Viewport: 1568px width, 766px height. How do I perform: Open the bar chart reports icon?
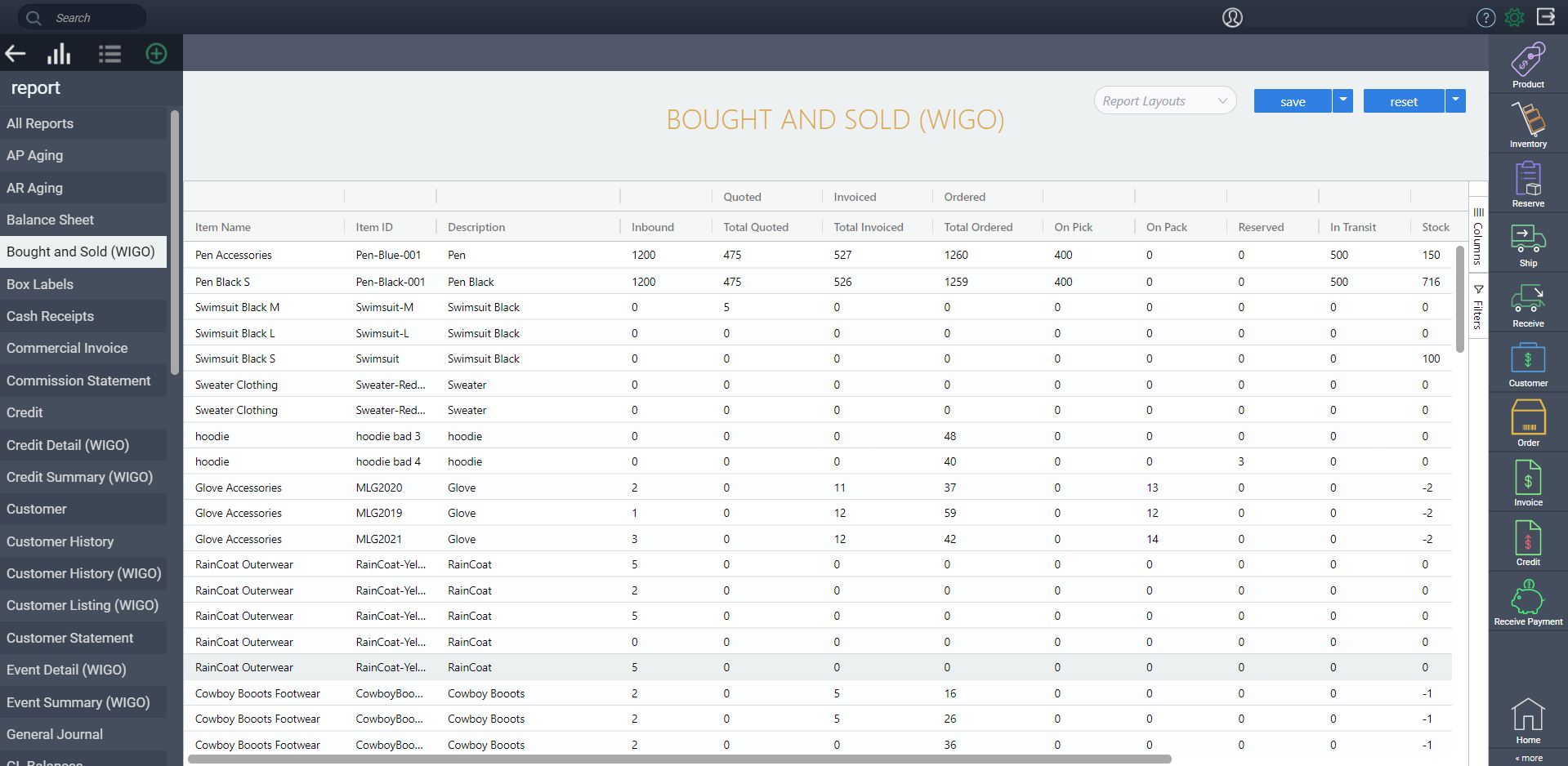click(59, 54)
